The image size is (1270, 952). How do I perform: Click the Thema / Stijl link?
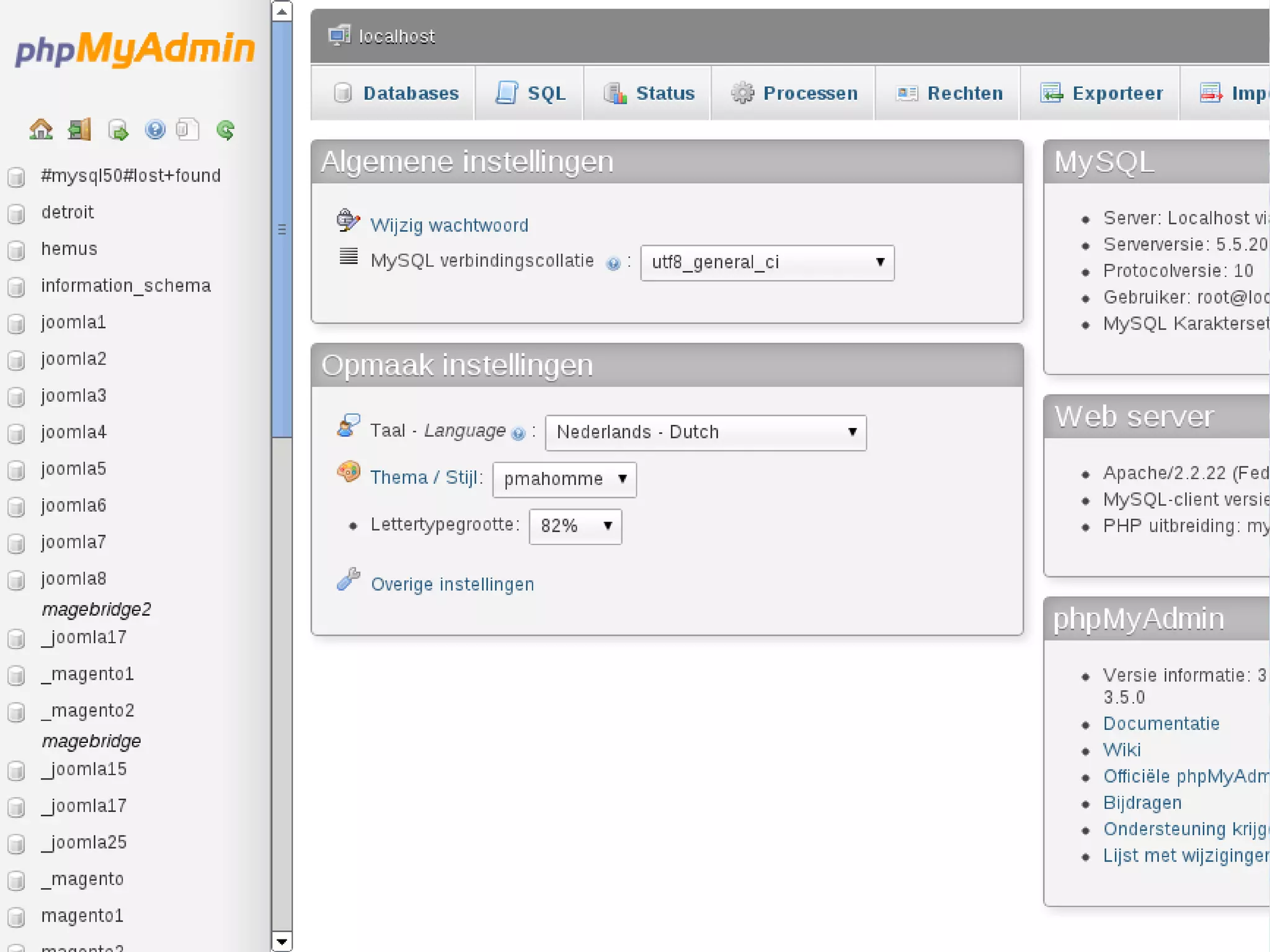pos(424,478)
